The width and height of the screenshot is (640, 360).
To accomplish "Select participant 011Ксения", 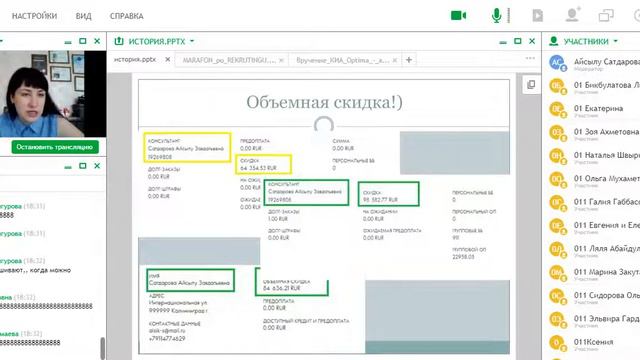I will click(x=594, y=342).
